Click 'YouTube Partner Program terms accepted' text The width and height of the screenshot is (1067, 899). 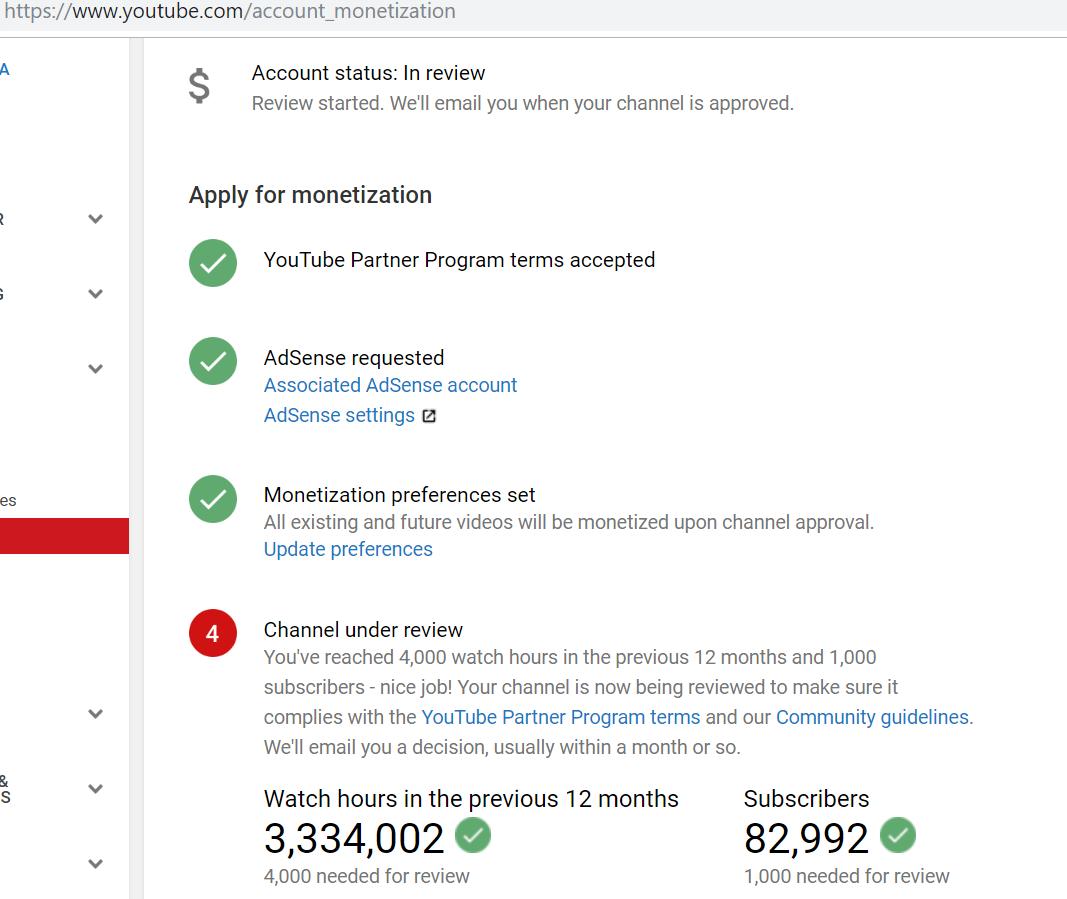[x=459, y=260]
